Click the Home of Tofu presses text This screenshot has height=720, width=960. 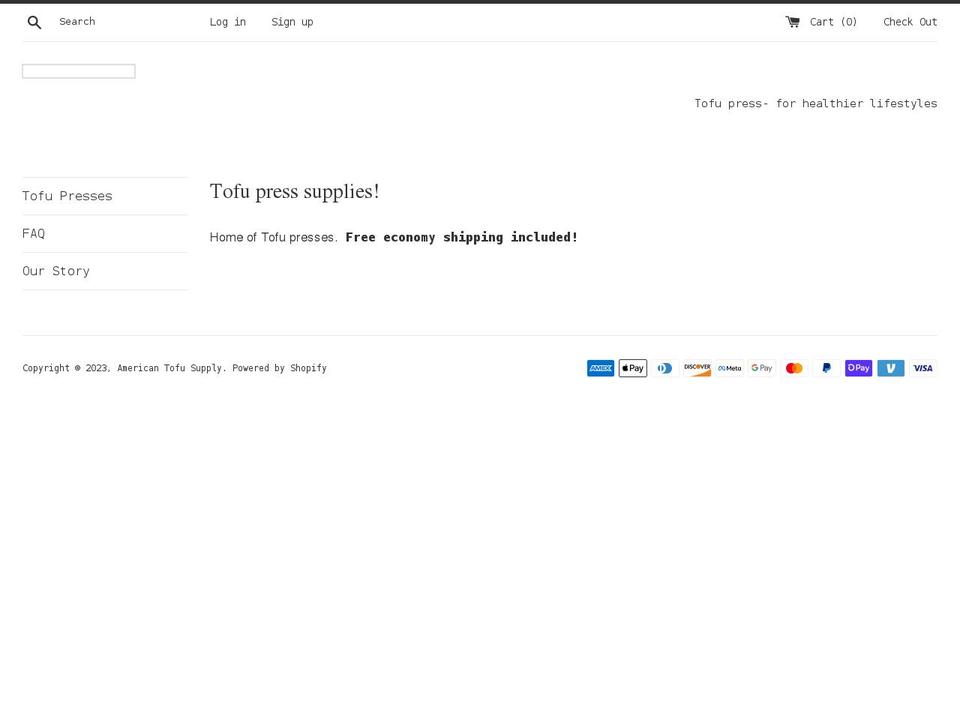pos(273,238)
